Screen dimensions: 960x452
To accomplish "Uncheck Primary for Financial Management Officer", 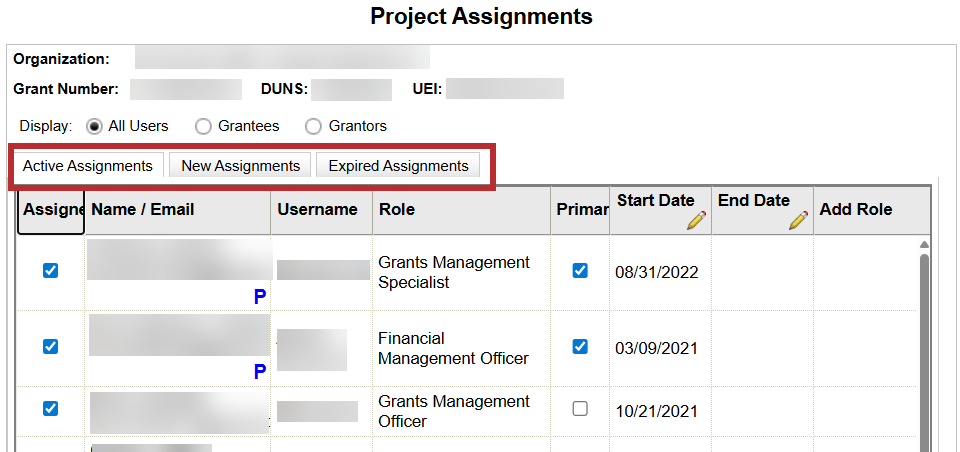I will 580,347.
